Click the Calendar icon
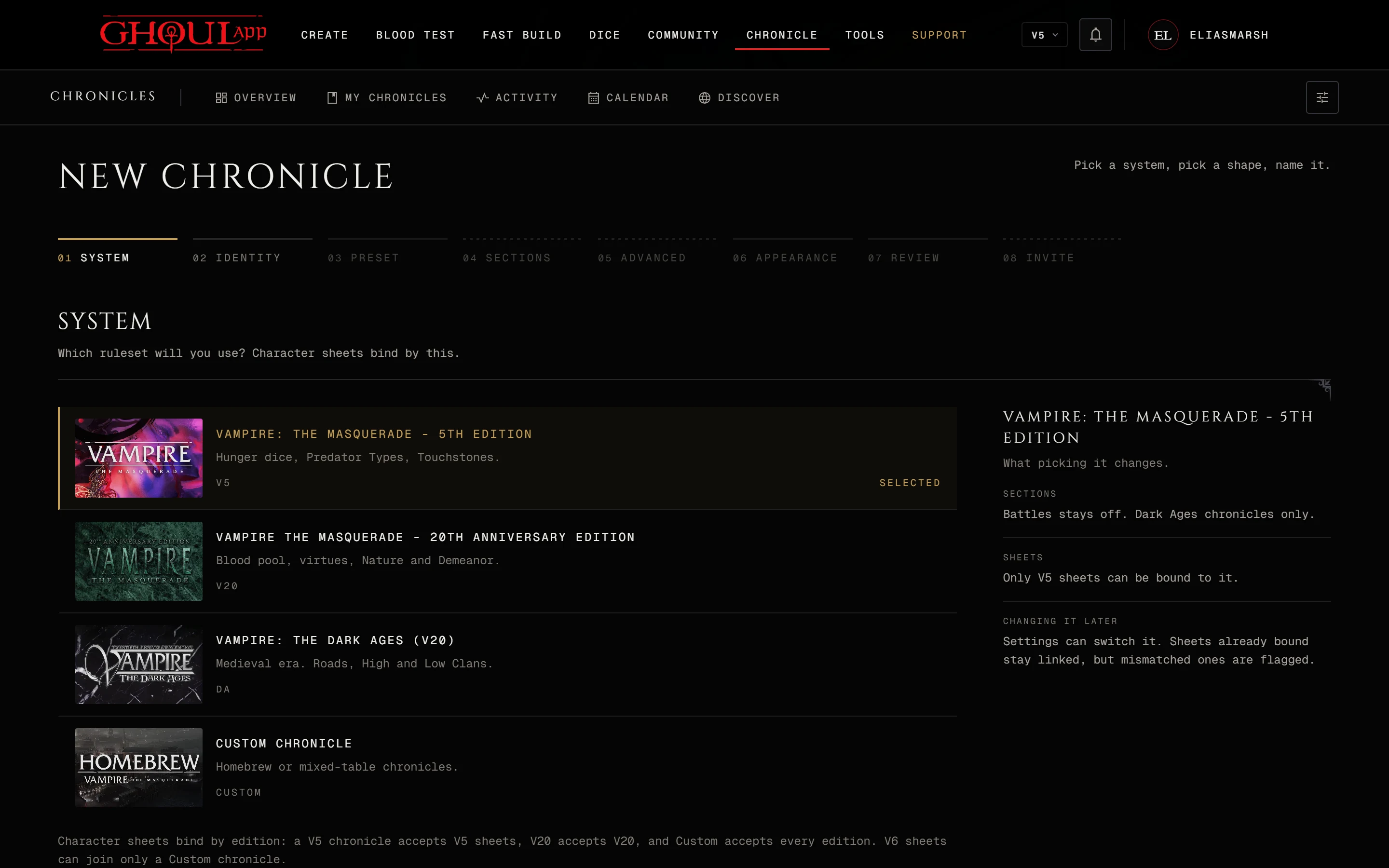The width and height of the screenshot is (1389, 868). [594, 98]
